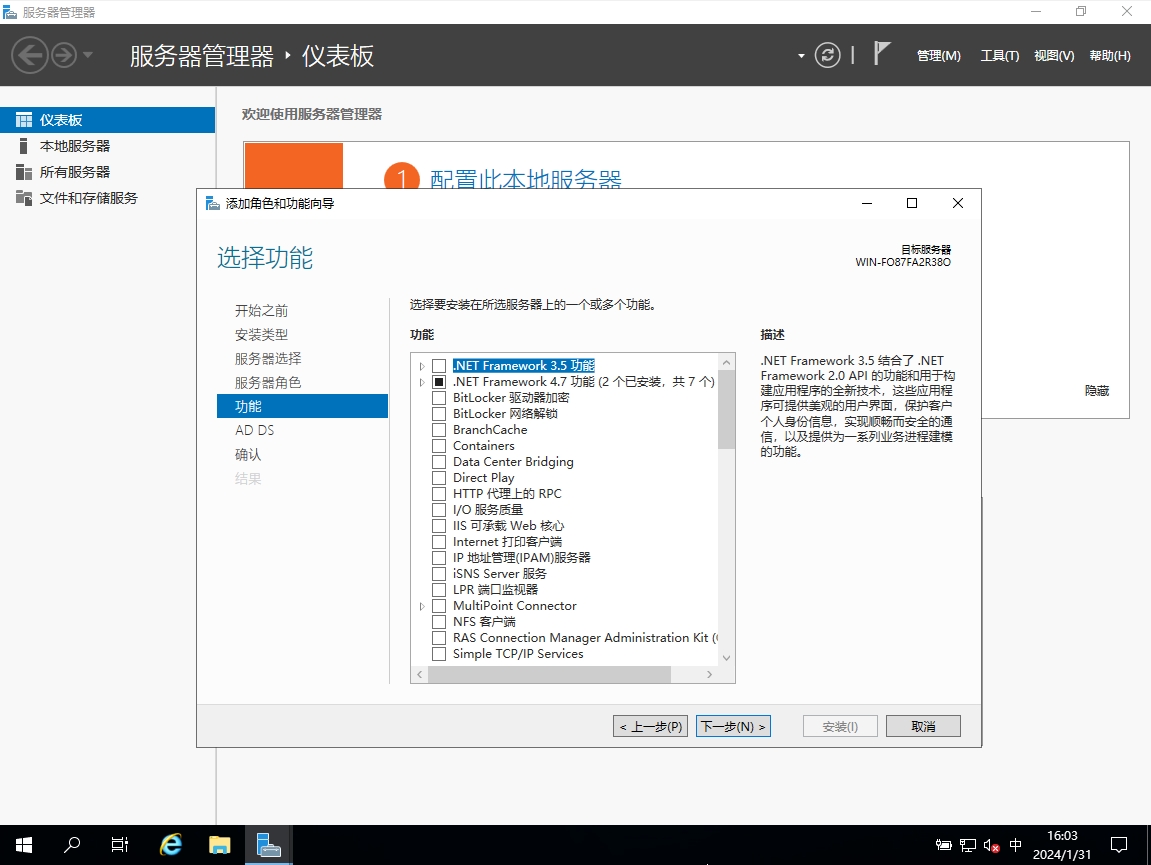
Task: Select 所有服务器 in left sidebar
Action: click(75, 172)
